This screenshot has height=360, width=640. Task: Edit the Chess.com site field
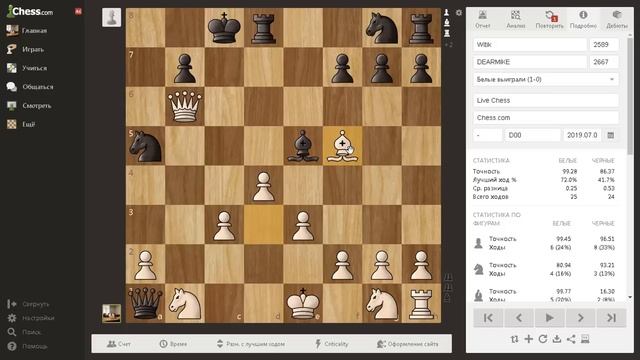click(546, 118)
